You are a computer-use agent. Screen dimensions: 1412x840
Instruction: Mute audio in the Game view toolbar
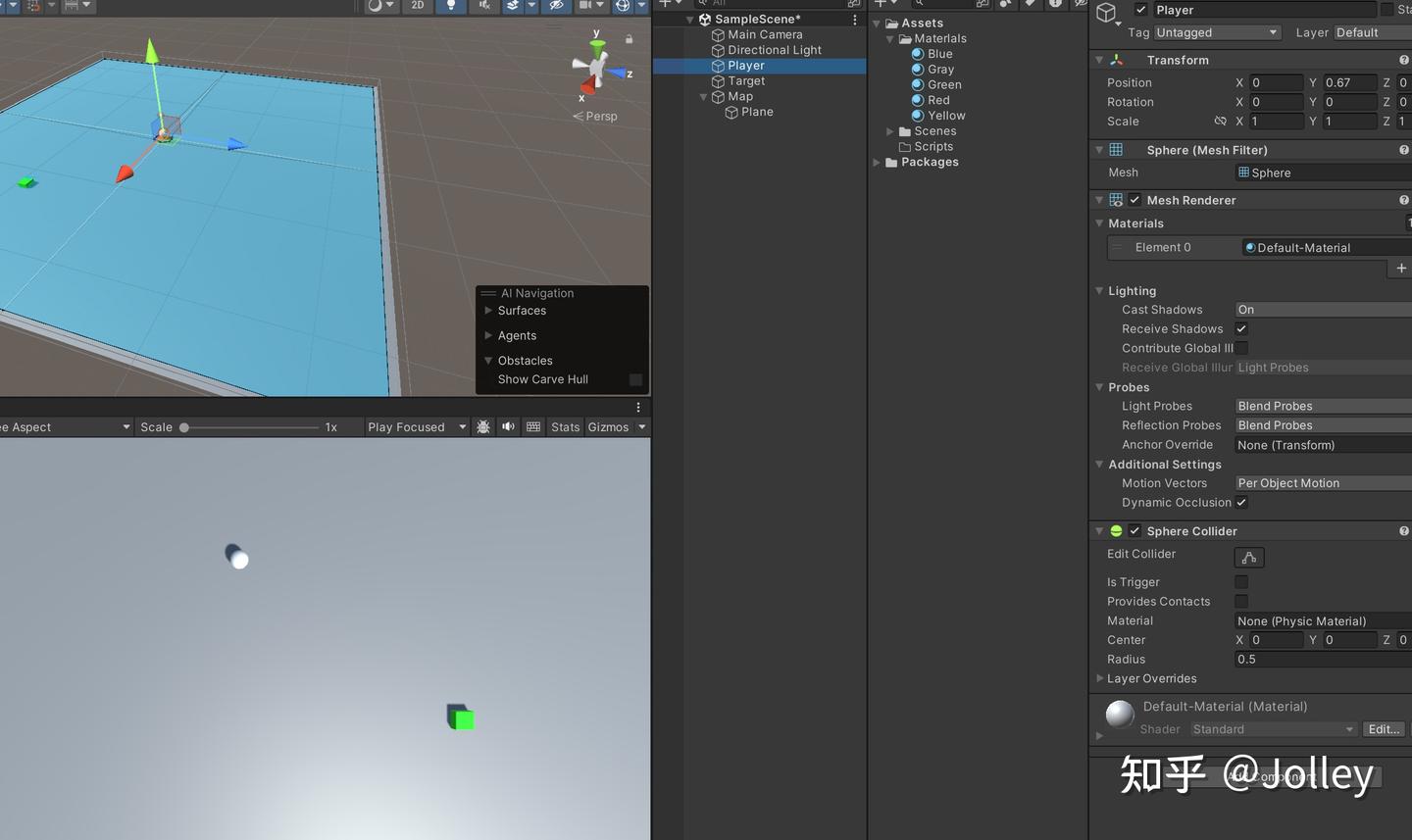507,426
